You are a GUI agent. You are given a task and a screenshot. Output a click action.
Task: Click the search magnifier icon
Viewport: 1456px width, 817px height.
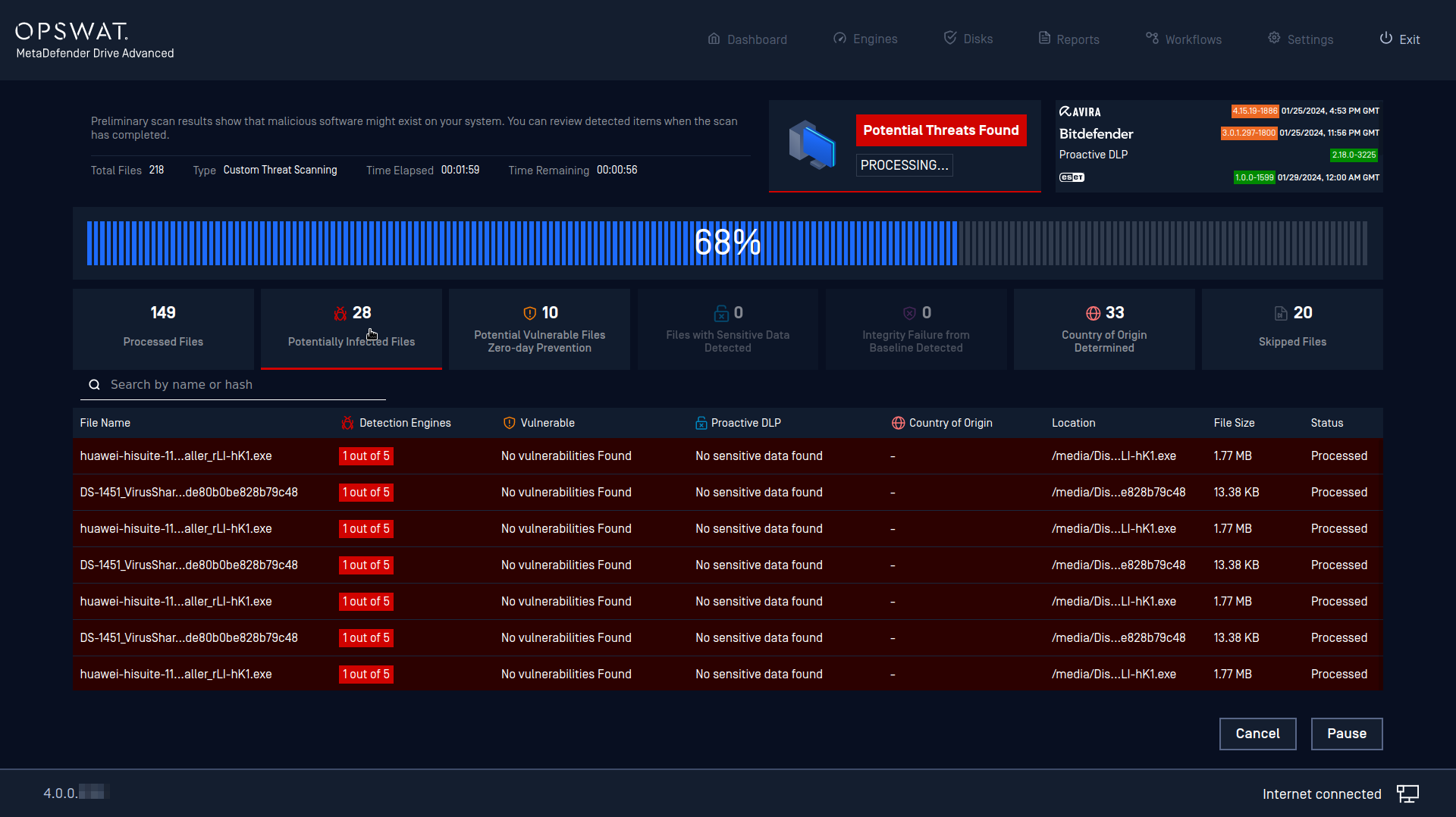pos(95,385)
